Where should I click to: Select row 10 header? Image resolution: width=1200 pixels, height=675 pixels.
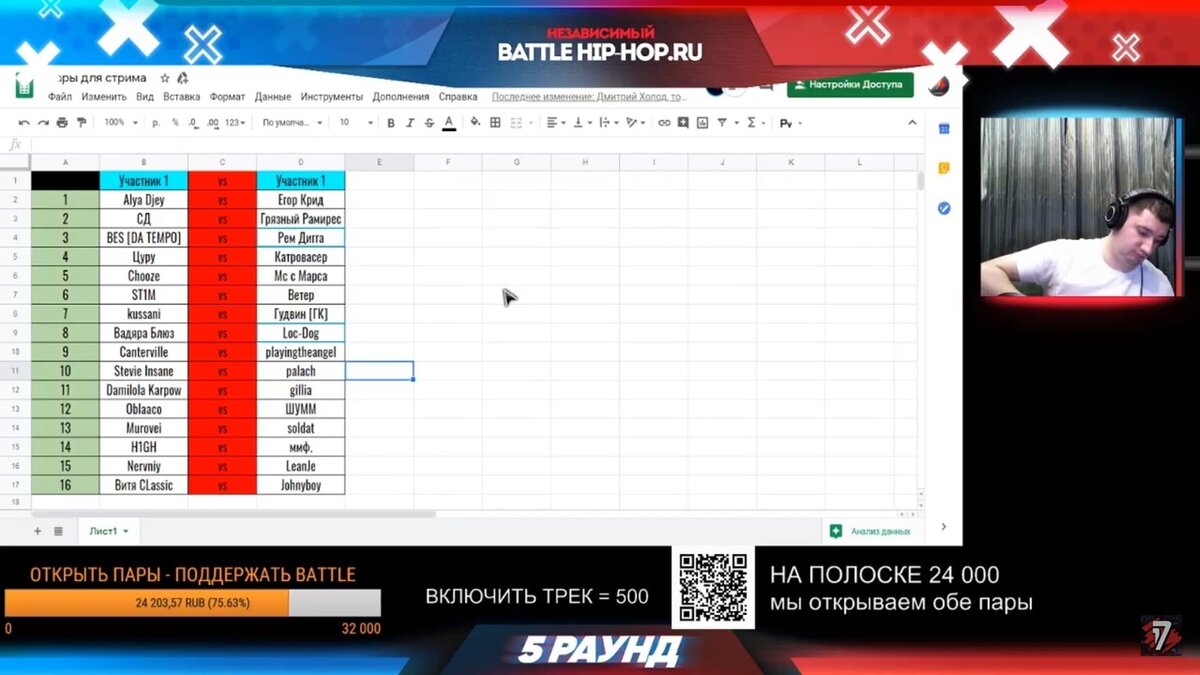tap(16, 352)
